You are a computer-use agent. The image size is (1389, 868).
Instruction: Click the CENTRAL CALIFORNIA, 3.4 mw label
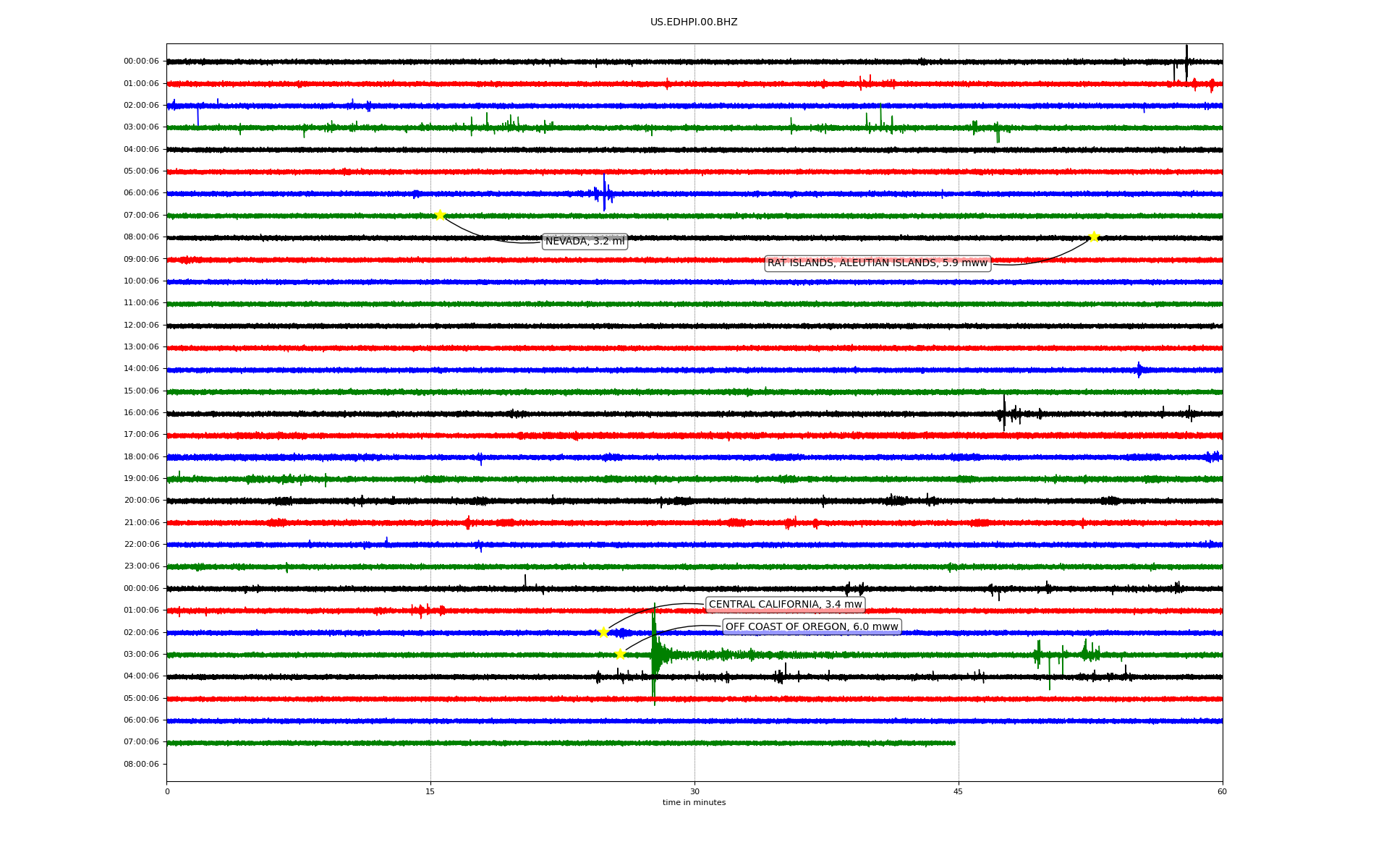(785, 605)
